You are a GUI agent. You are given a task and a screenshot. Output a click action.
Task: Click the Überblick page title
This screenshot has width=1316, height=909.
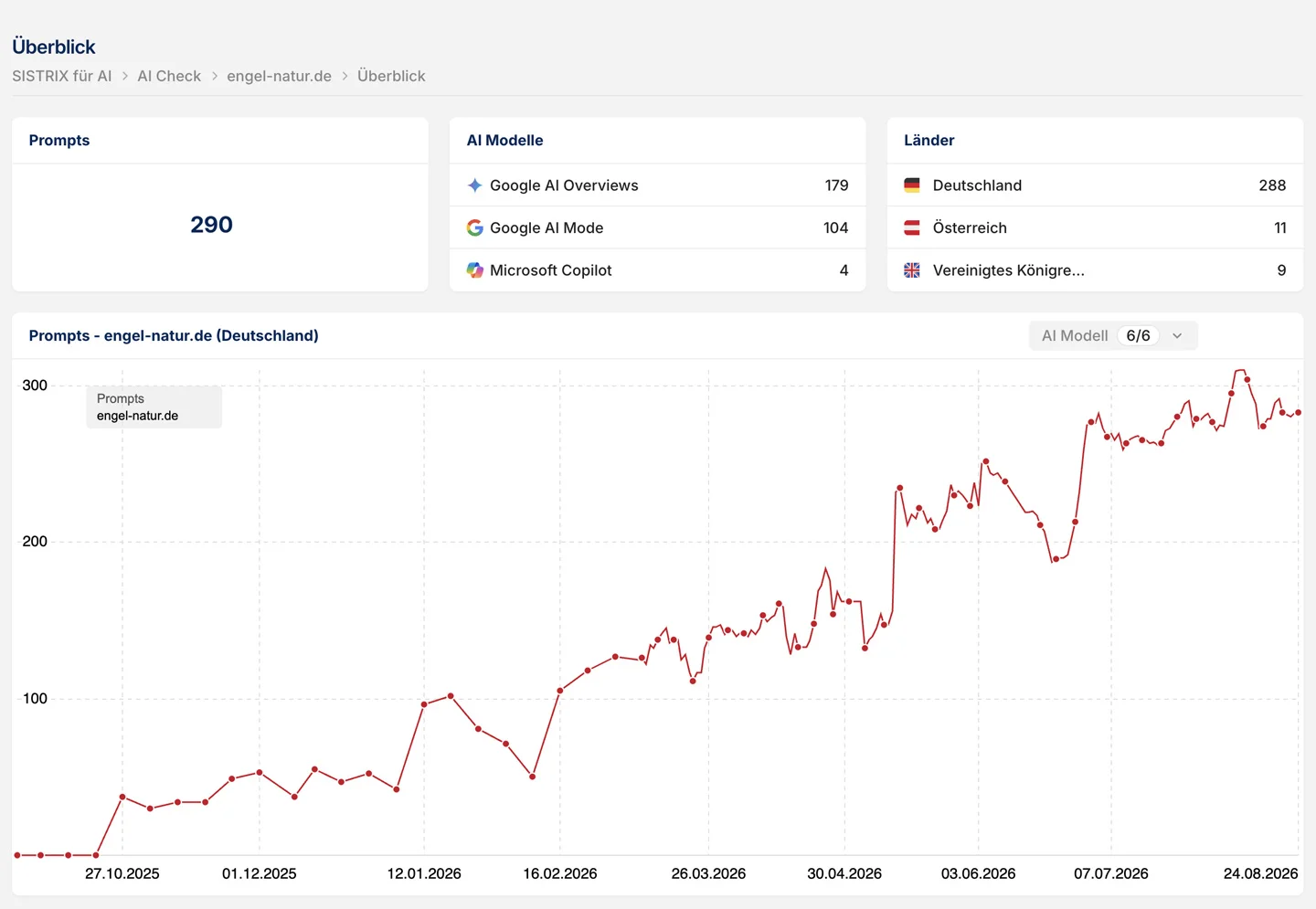point(54,47)
